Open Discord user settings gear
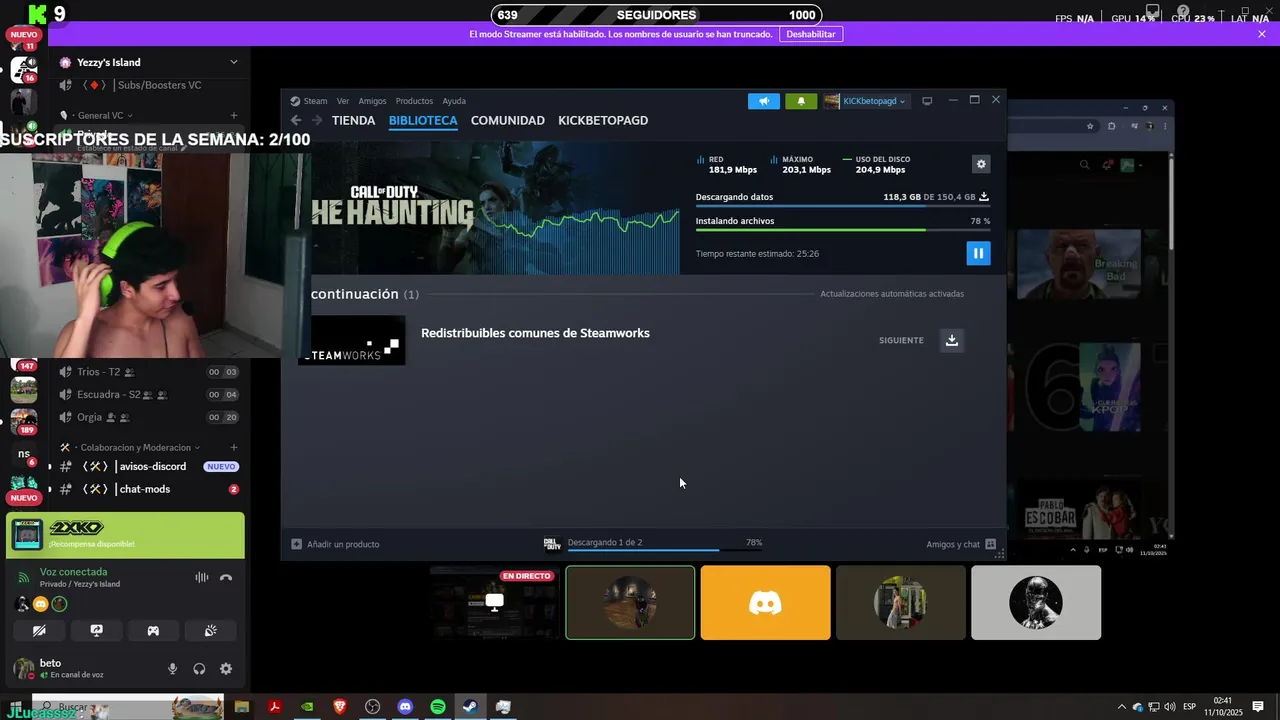This screenshot has height=720, width=1280. 226,669
